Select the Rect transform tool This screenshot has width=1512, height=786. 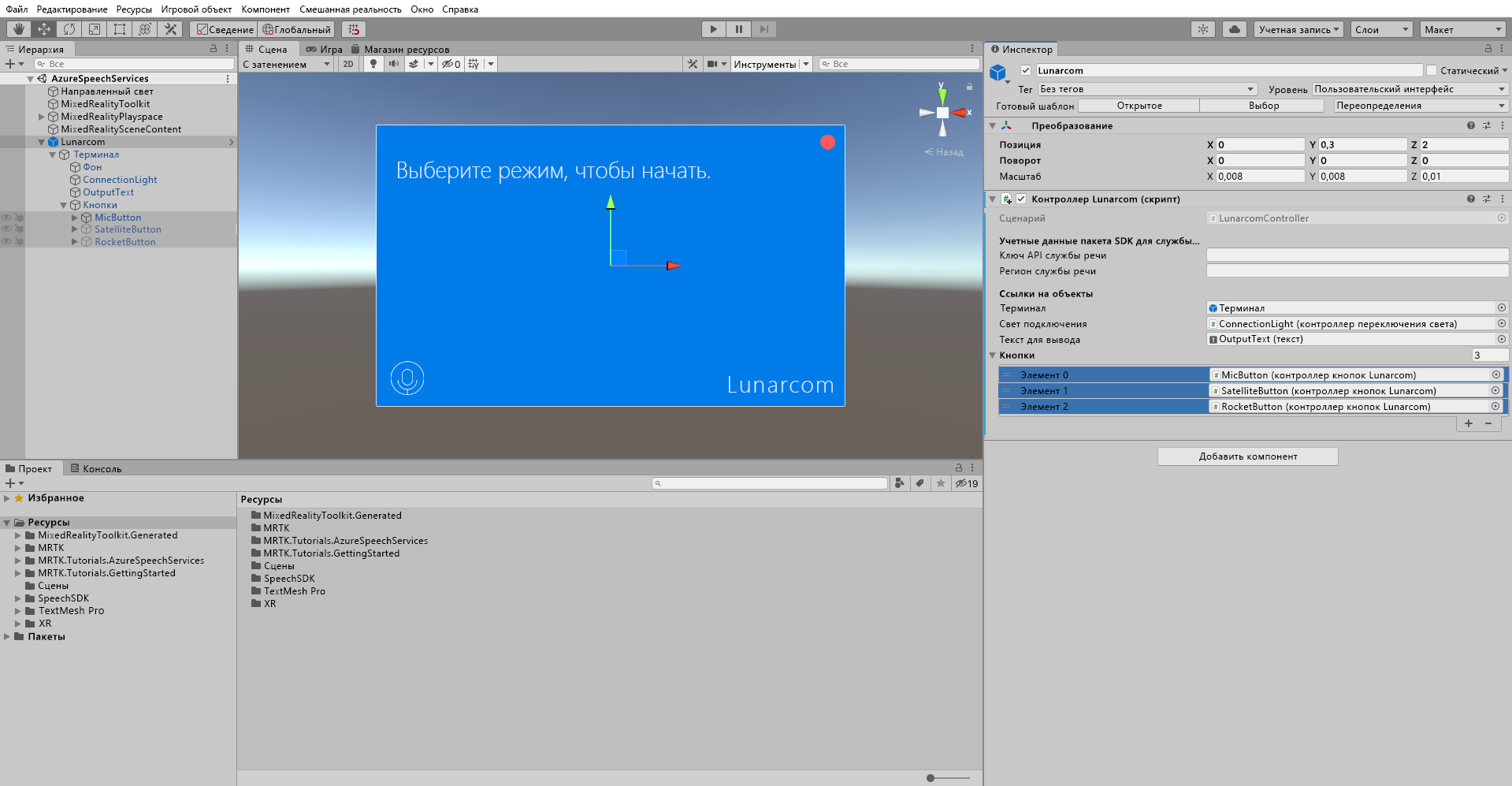(x=120, y=29)
